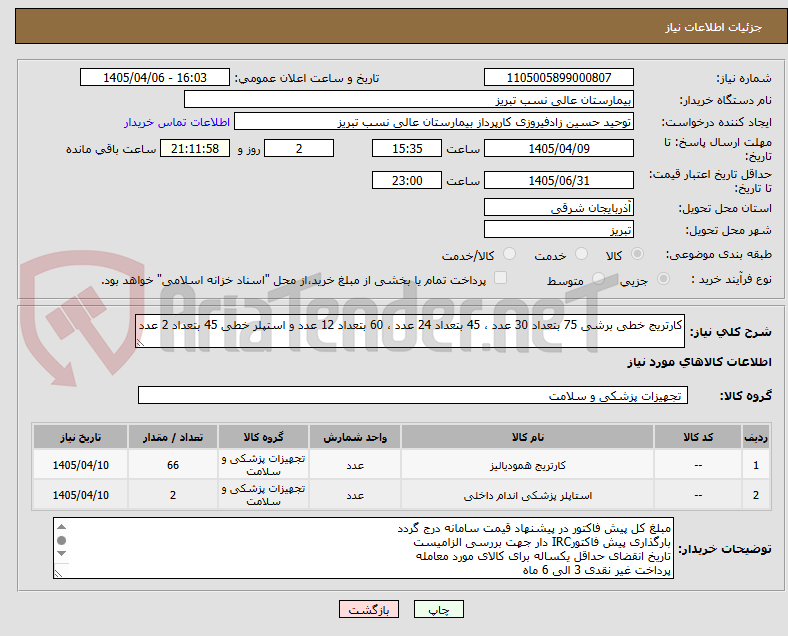Click the resize handle of description box
Image resolution: width=788 pixels, height=636 pixels.
pos(140,343)
